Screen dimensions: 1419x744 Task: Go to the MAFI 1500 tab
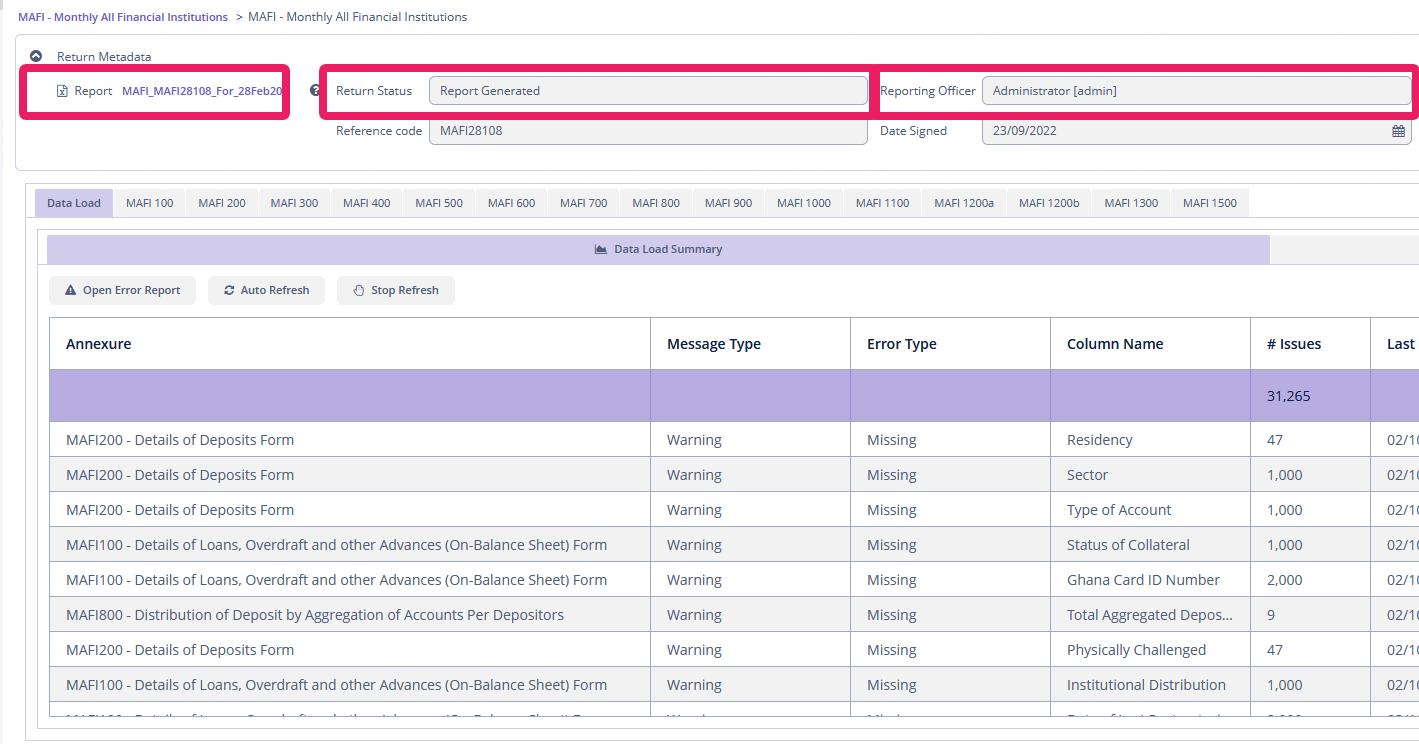[1209, 203]
